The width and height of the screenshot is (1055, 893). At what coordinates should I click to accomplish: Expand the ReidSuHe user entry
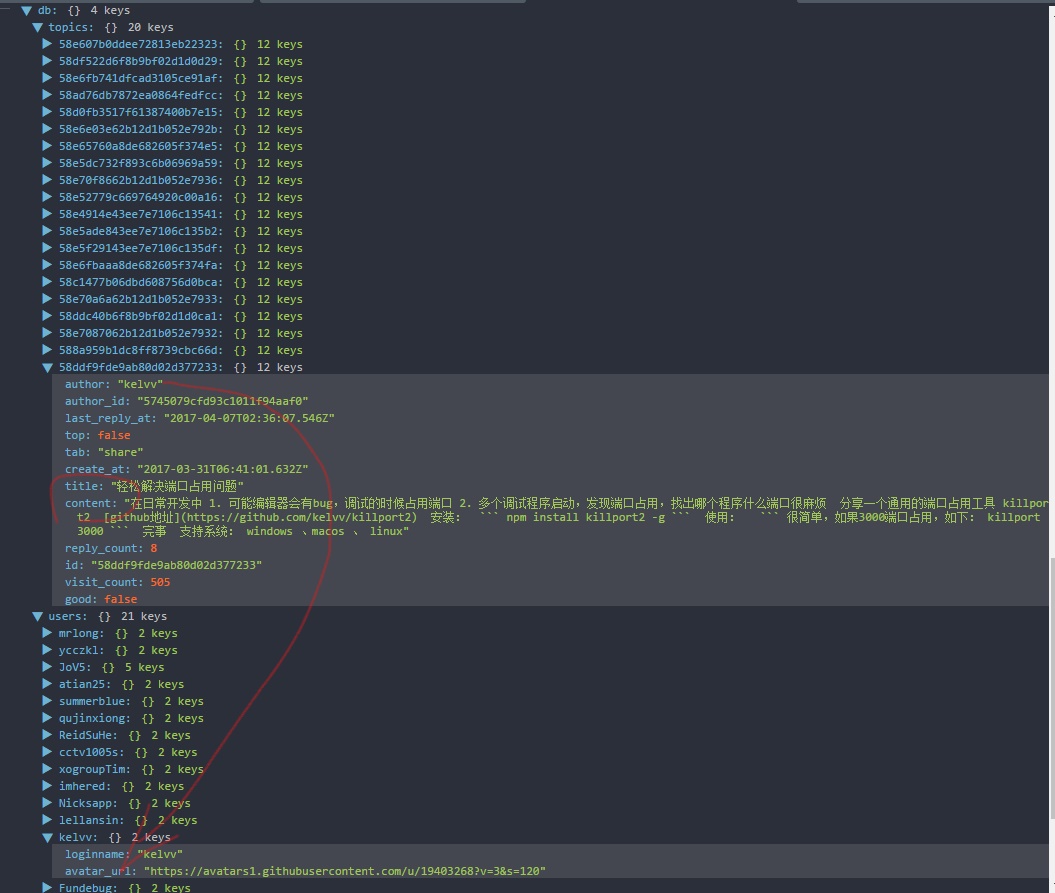tap(47, 736)
